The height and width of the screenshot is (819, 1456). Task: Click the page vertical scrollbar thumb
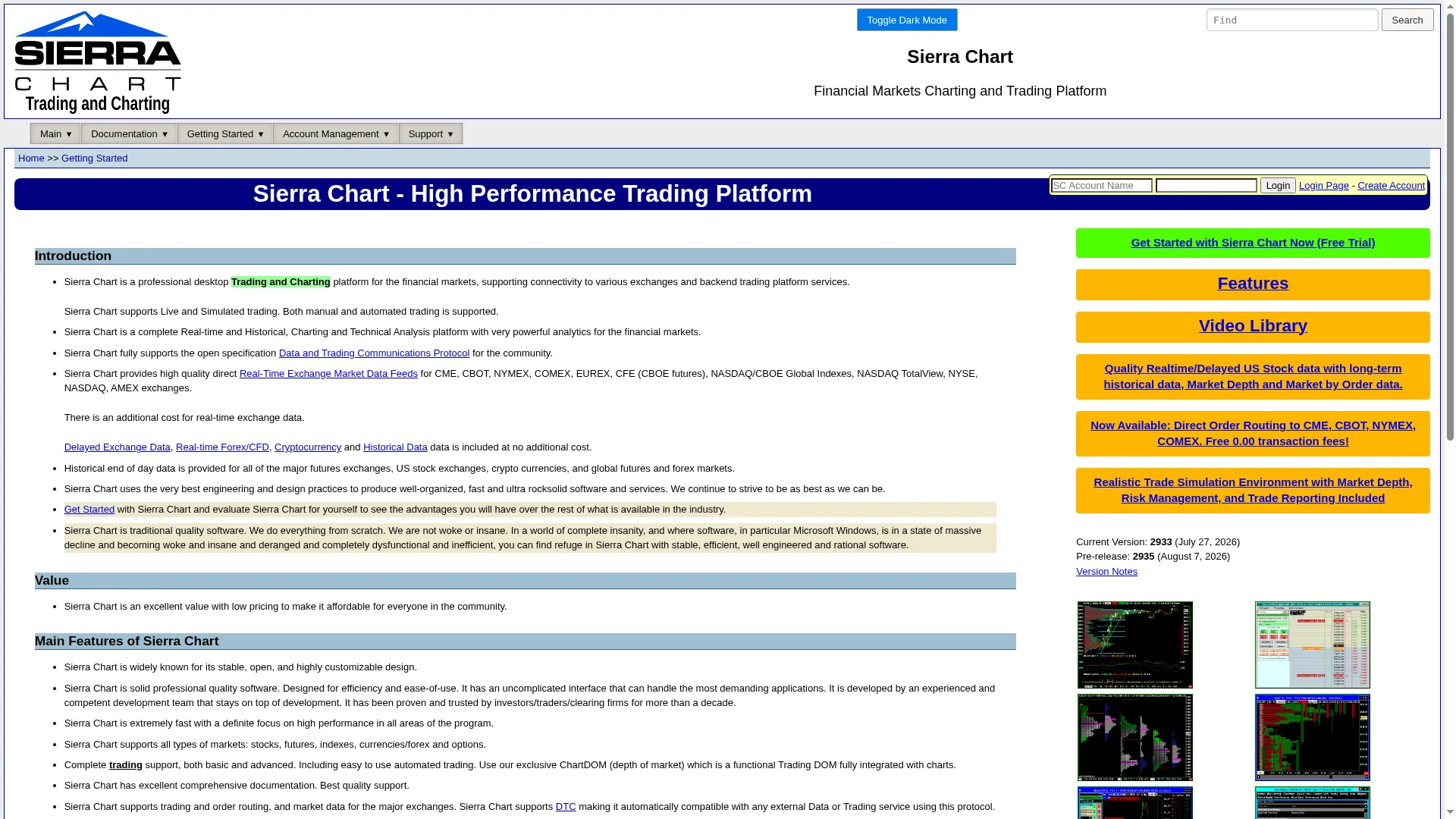point(1450,225)
